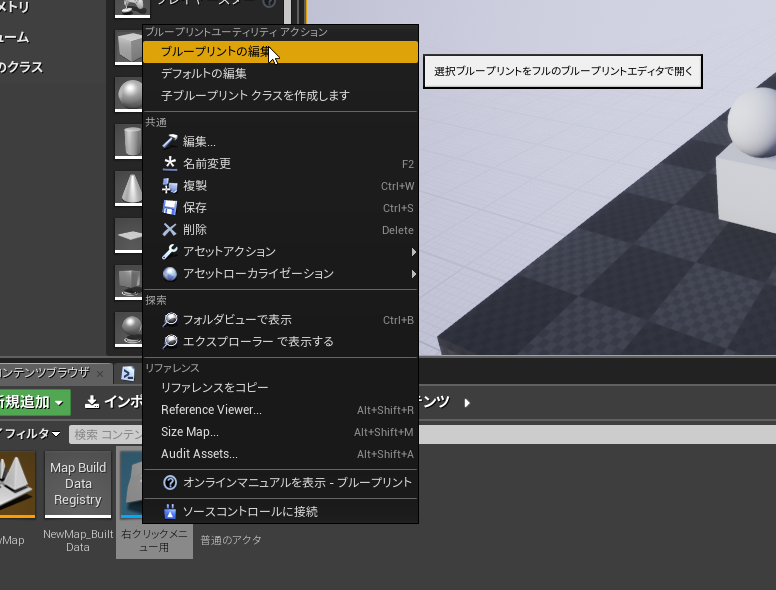Click 編集... with hammer icon

click(x=280, y=142)
